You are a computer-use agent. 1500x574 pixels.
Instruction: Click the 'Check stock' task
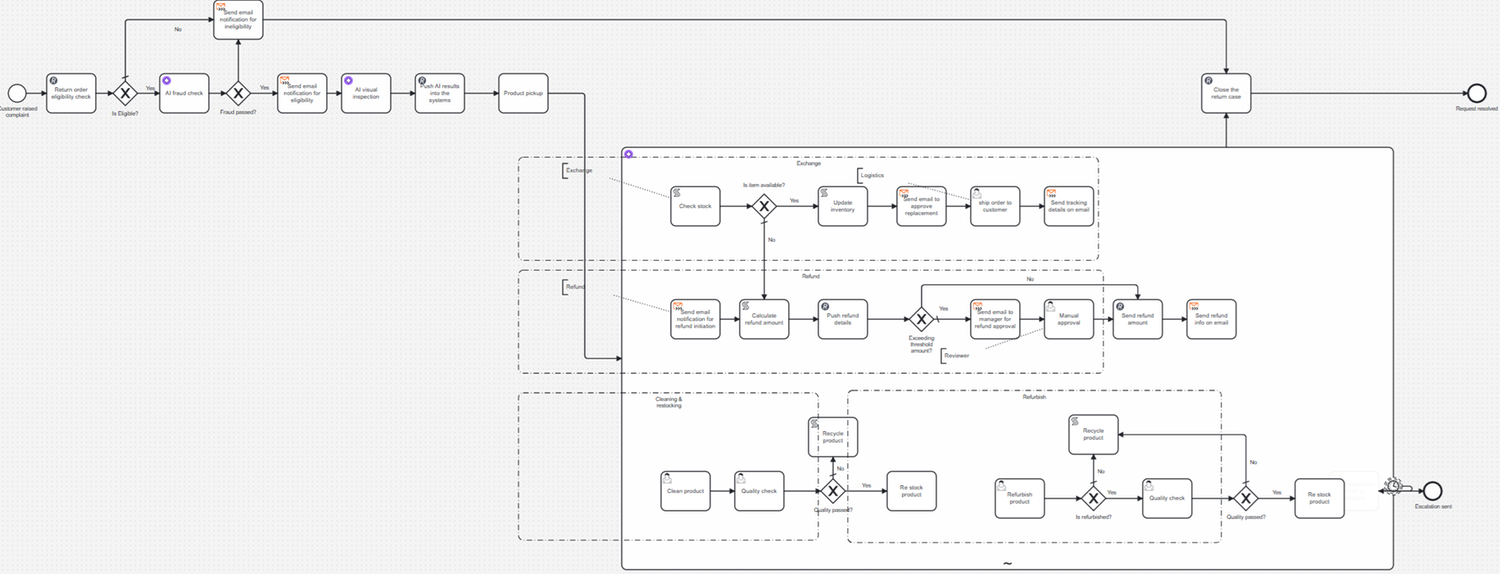point(695,207)
